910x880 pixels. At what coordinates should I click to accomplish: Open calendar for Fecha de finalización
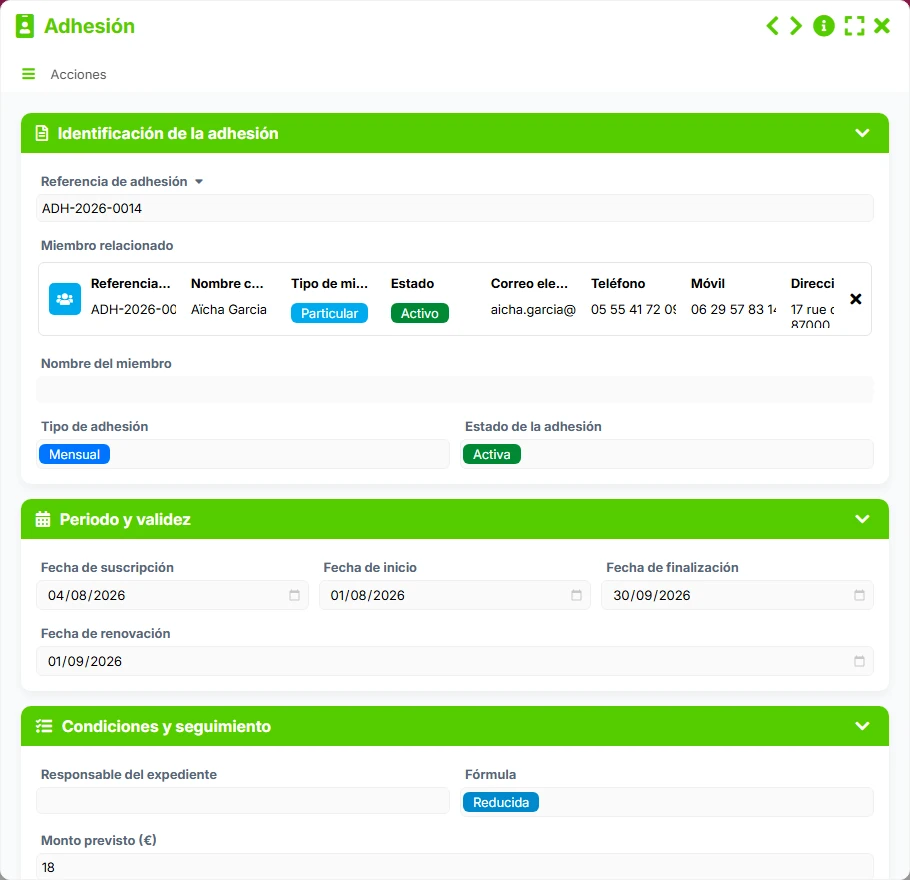coord(859,596)
